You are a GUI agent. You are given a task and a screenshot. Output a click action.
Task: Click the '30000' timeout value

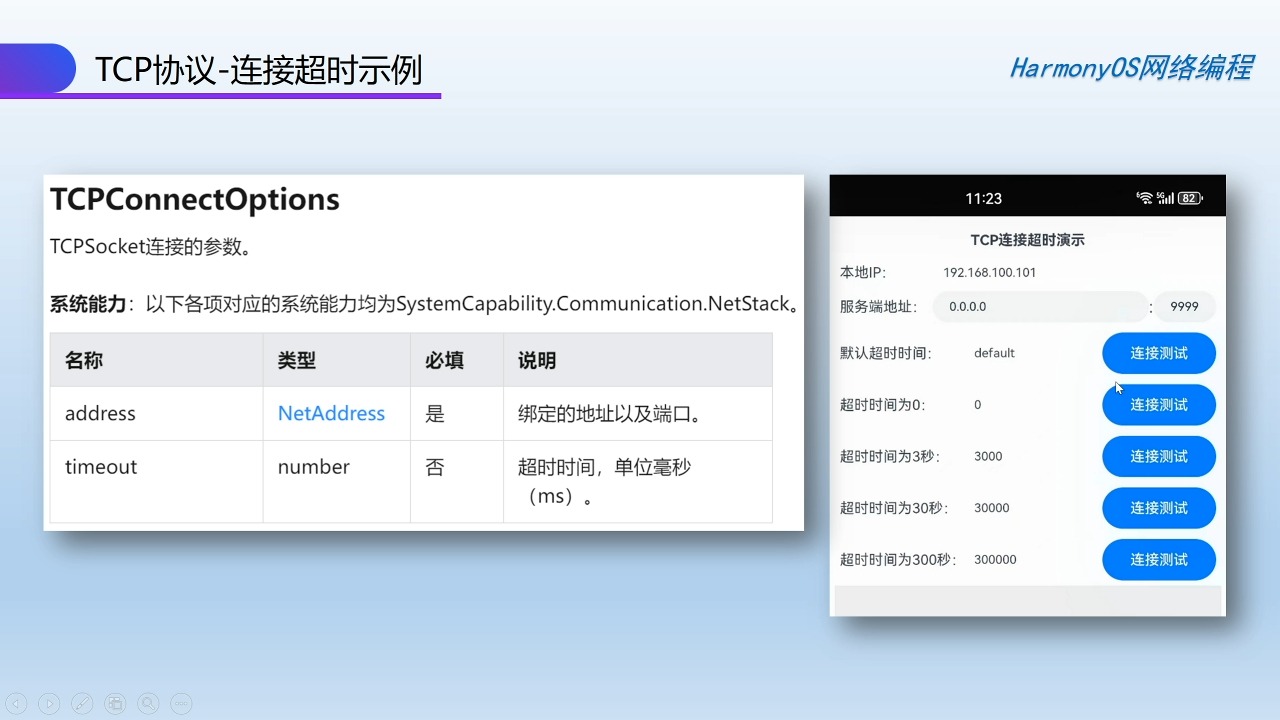click(x=992, y=508)
